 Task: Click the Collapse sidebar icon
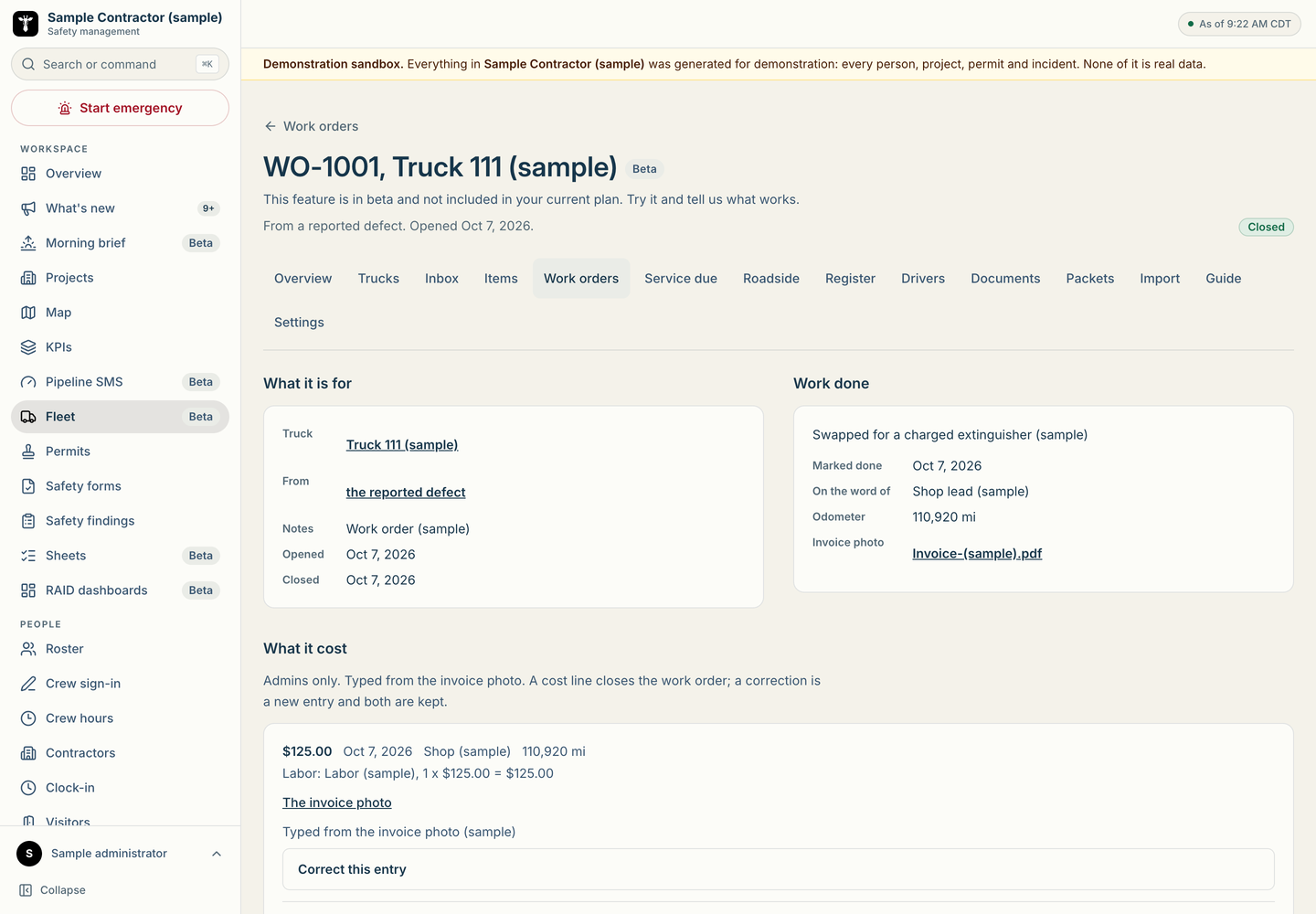click(26, 890)
